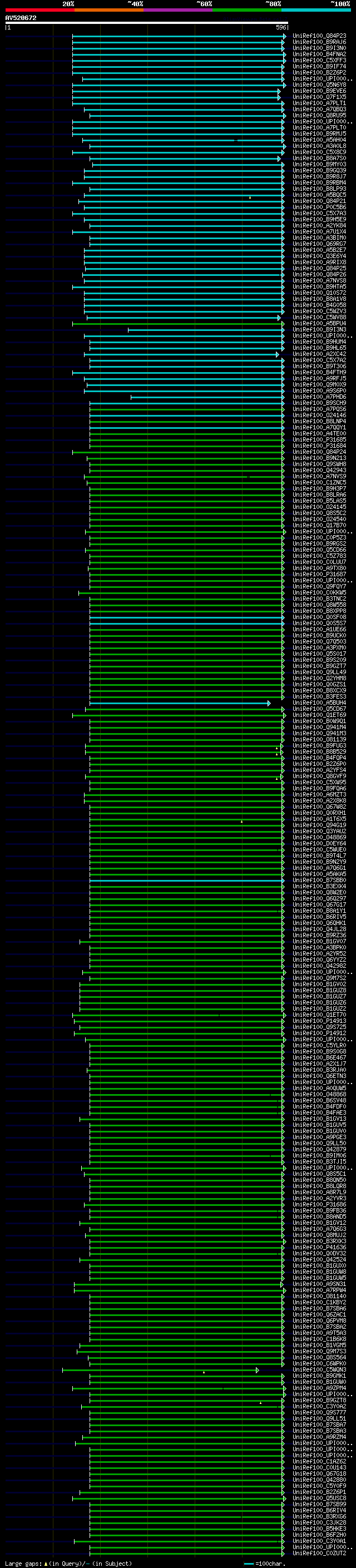Select hit UniRef100_B1GV07
The width and height of the screenshot is (356, 1568).
(319, 942)
